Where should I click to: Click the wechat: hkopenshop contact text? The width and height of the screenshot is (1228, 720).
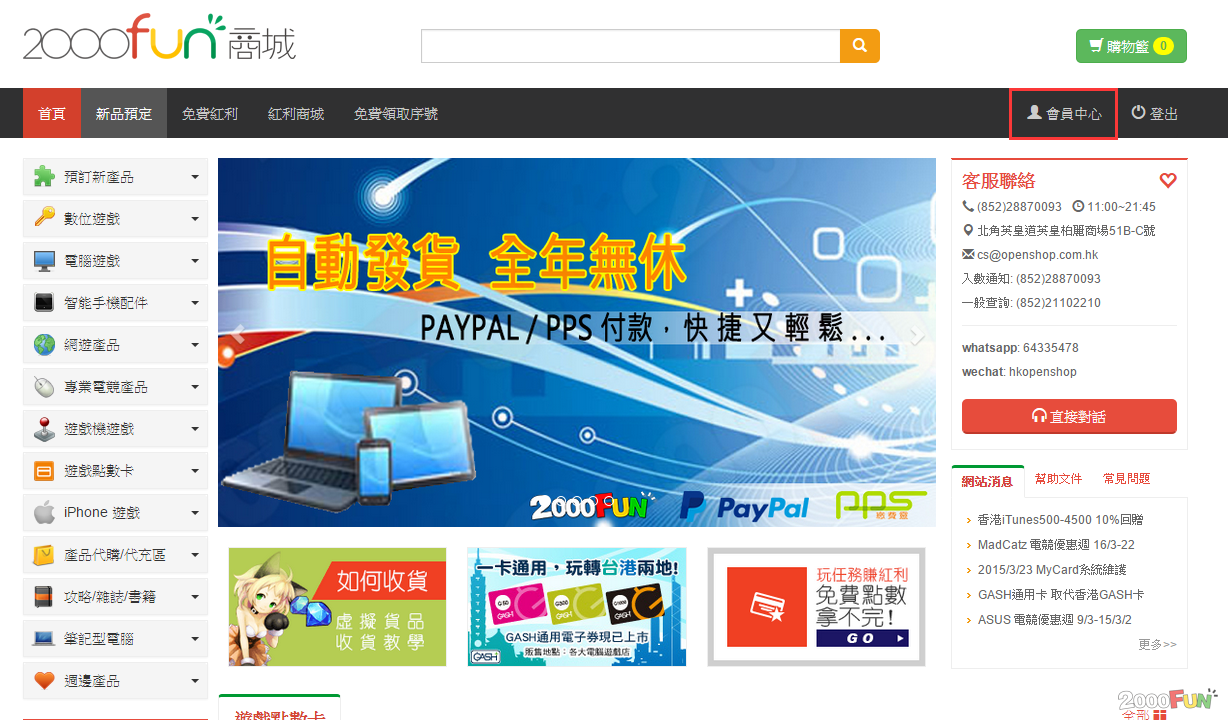[1019, 372]
